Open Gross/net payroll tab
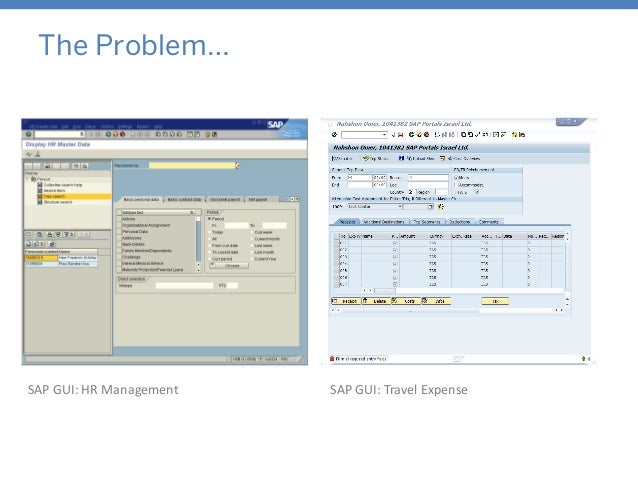The height and width of the screenshot is (479, 638). [x=225, y=199]
